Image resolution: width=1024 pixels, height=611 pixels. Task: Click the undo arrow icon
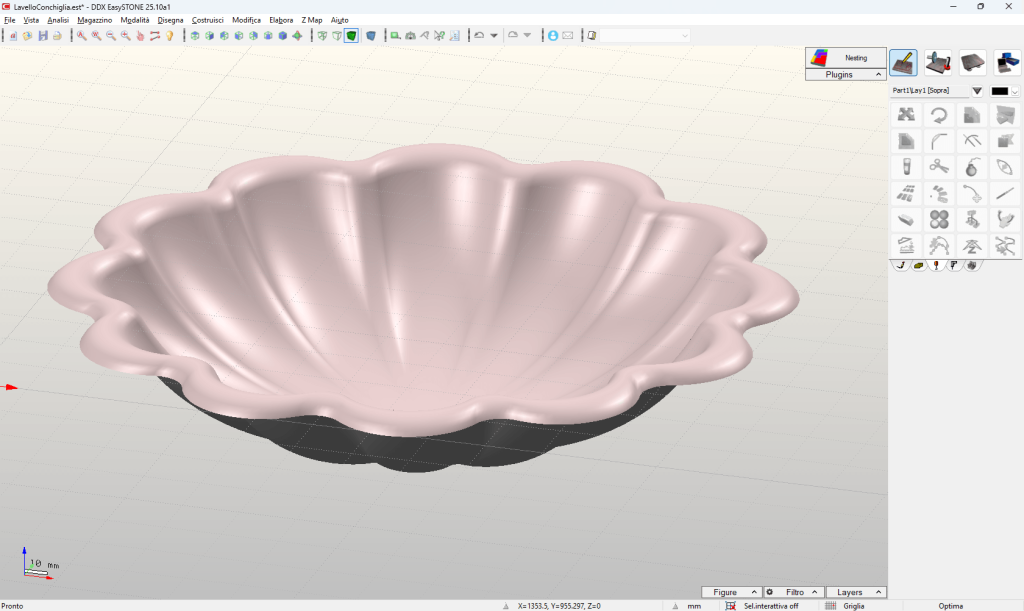[479, 36]
